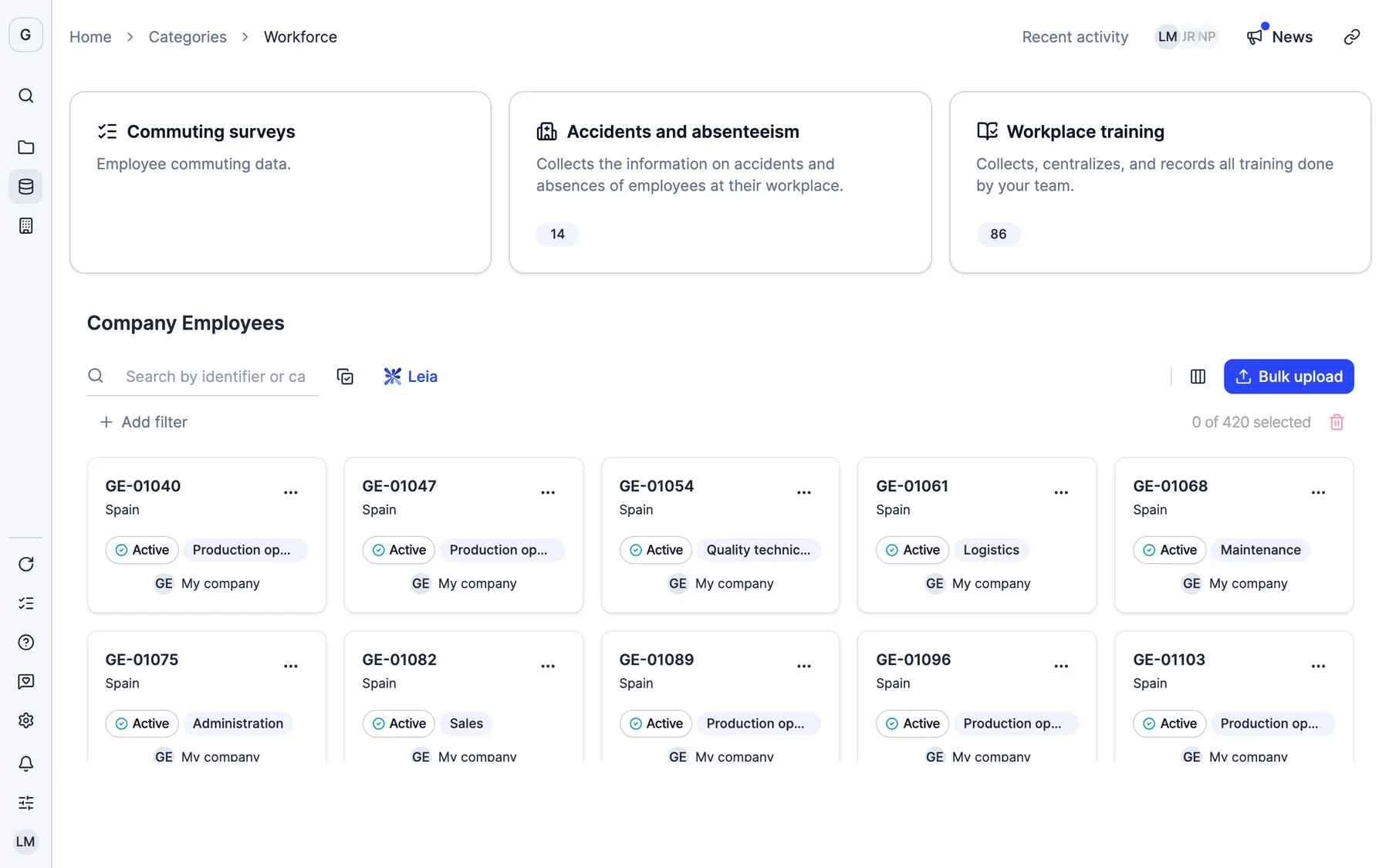Viewport: 1389px width, 868px height.
Task: Open the Leia assistant link
Action: pyautogui.click(x=411, y=377)
